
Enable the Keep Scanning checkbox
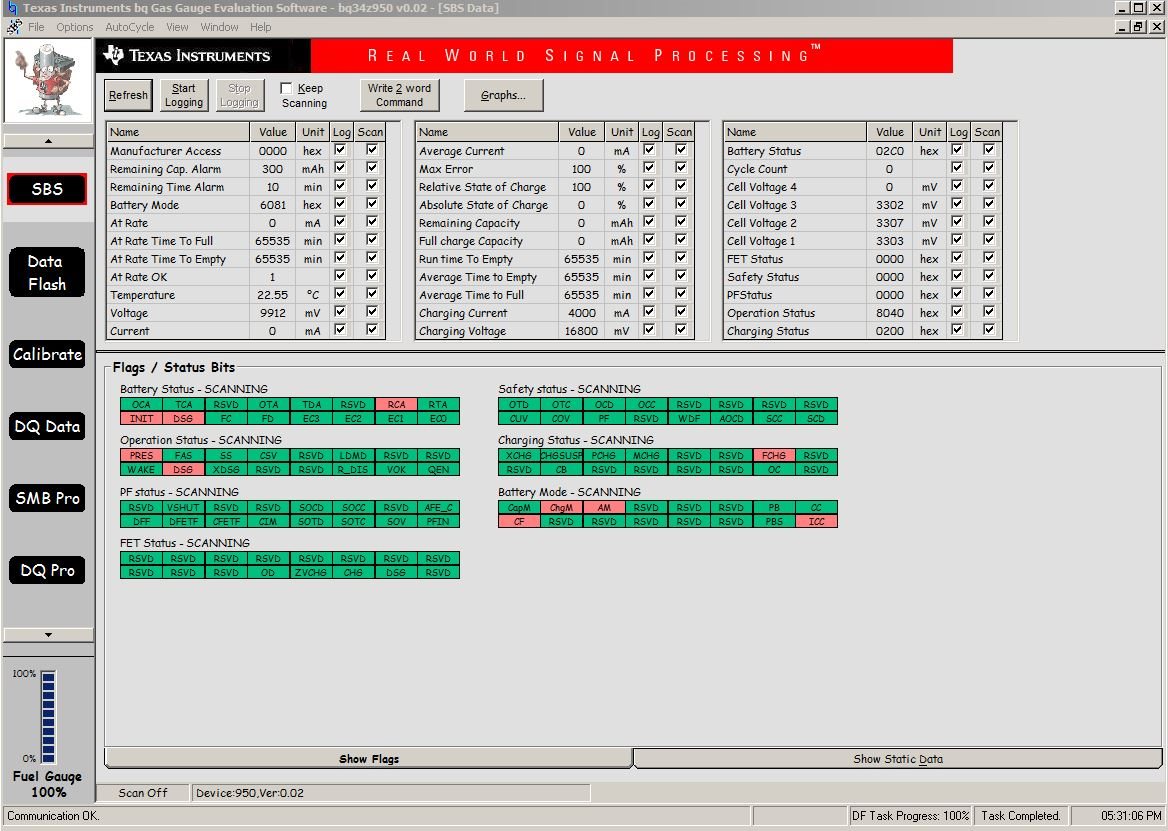[x=286, y=88]
